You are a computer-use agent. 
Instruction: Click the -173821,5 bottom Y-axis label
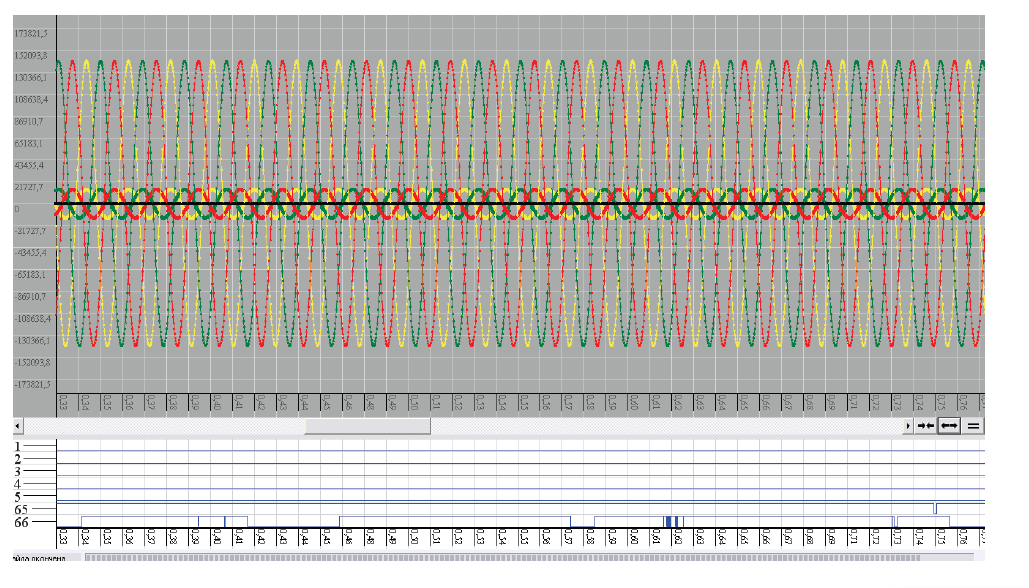[x=29, y=384]
